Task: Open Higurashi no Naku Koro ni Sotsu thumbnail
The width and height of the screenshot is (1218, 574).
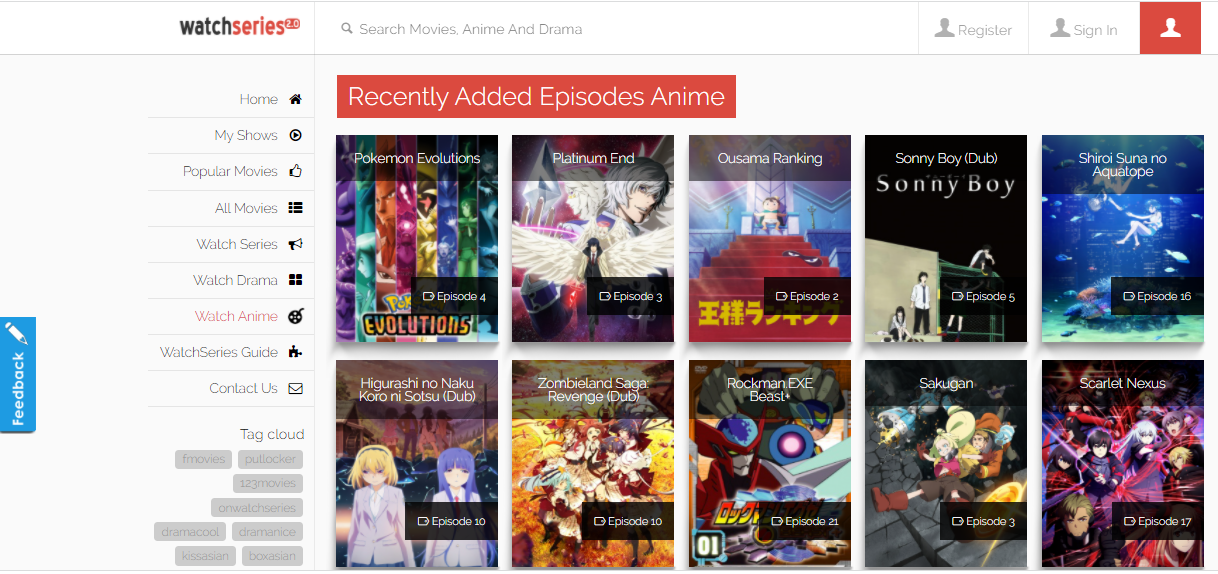Action: pos(417,463)
